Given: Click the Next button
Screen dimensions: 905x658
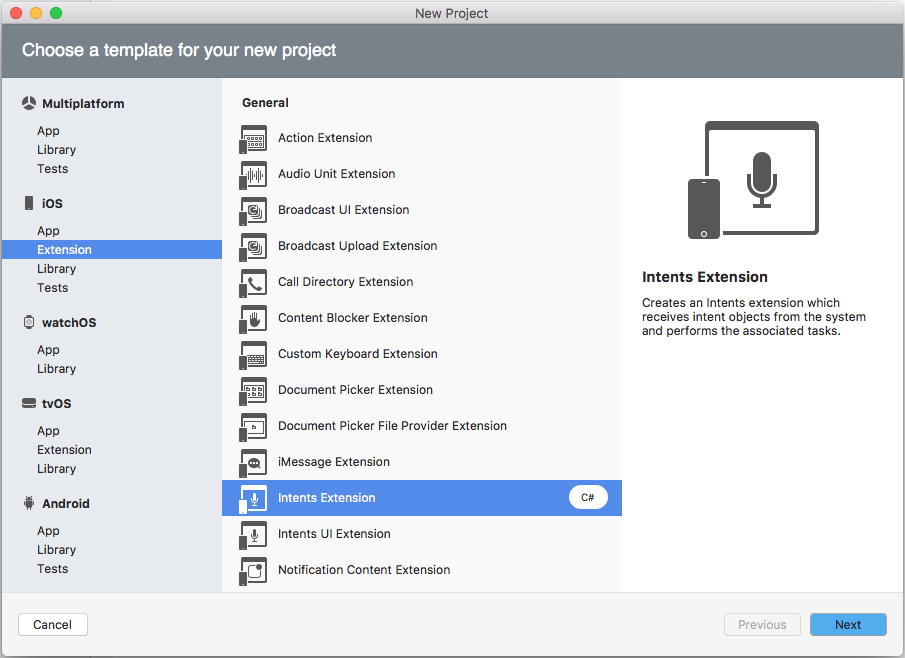Looking at the screenshot, I should [x=847, y=625].
